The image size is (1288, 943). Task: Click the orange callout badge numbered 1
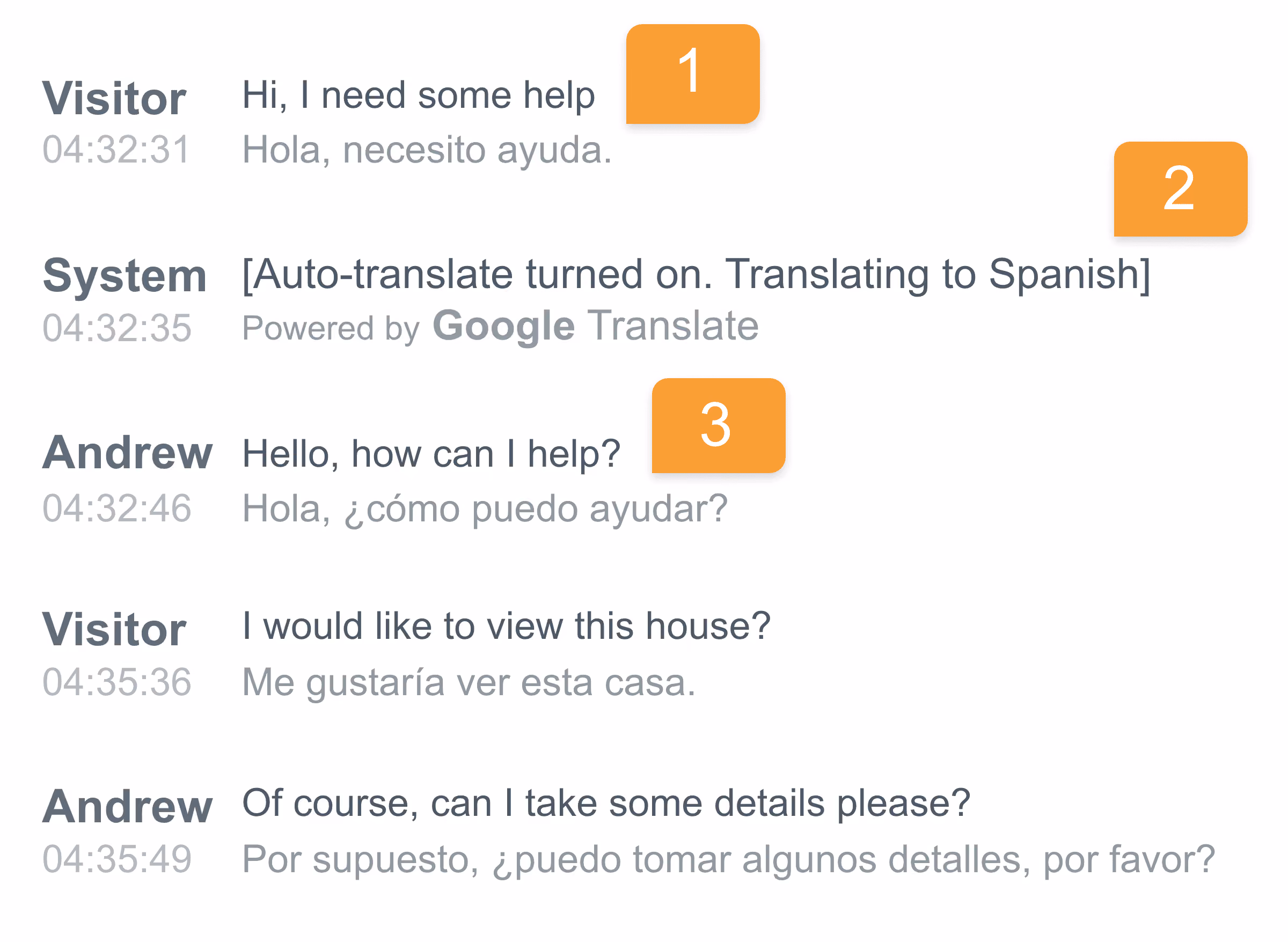tap(692, 73)
